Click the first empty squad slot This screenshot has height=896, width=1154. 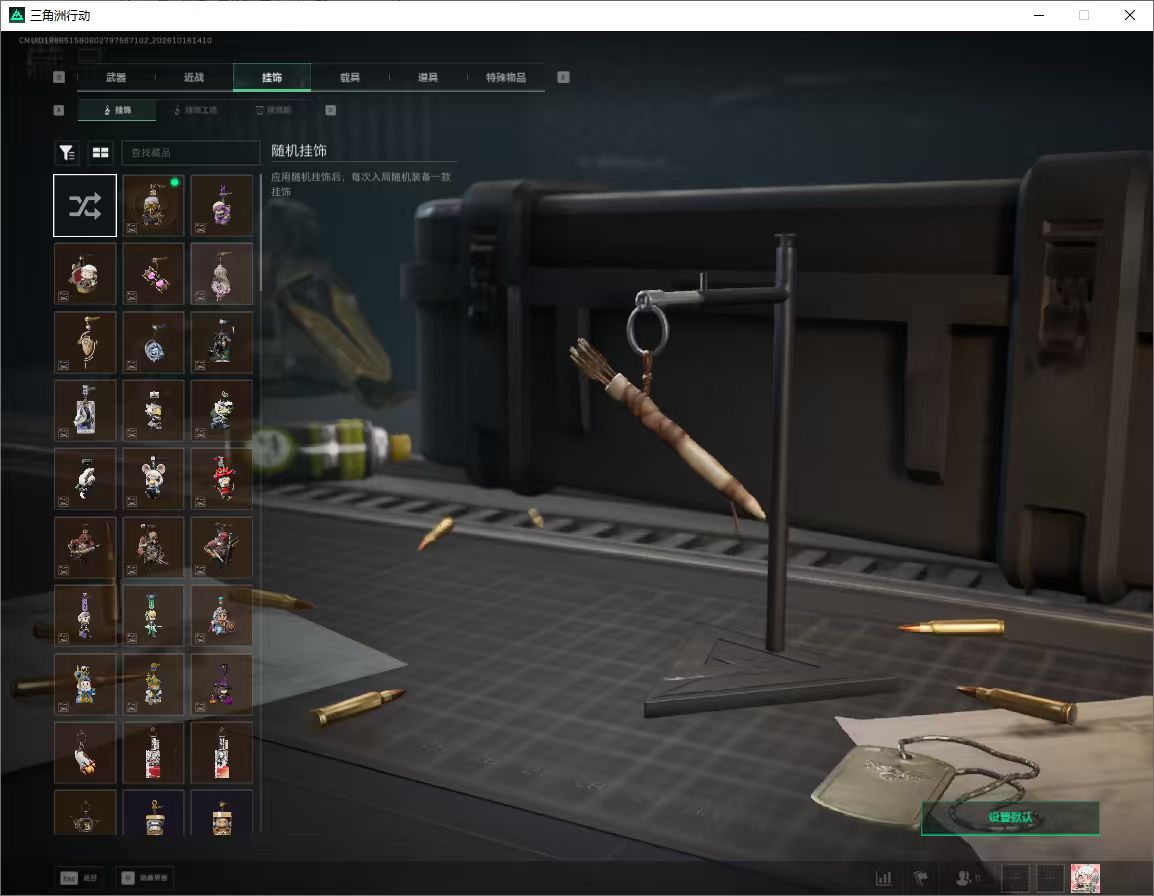[1016, 878]
